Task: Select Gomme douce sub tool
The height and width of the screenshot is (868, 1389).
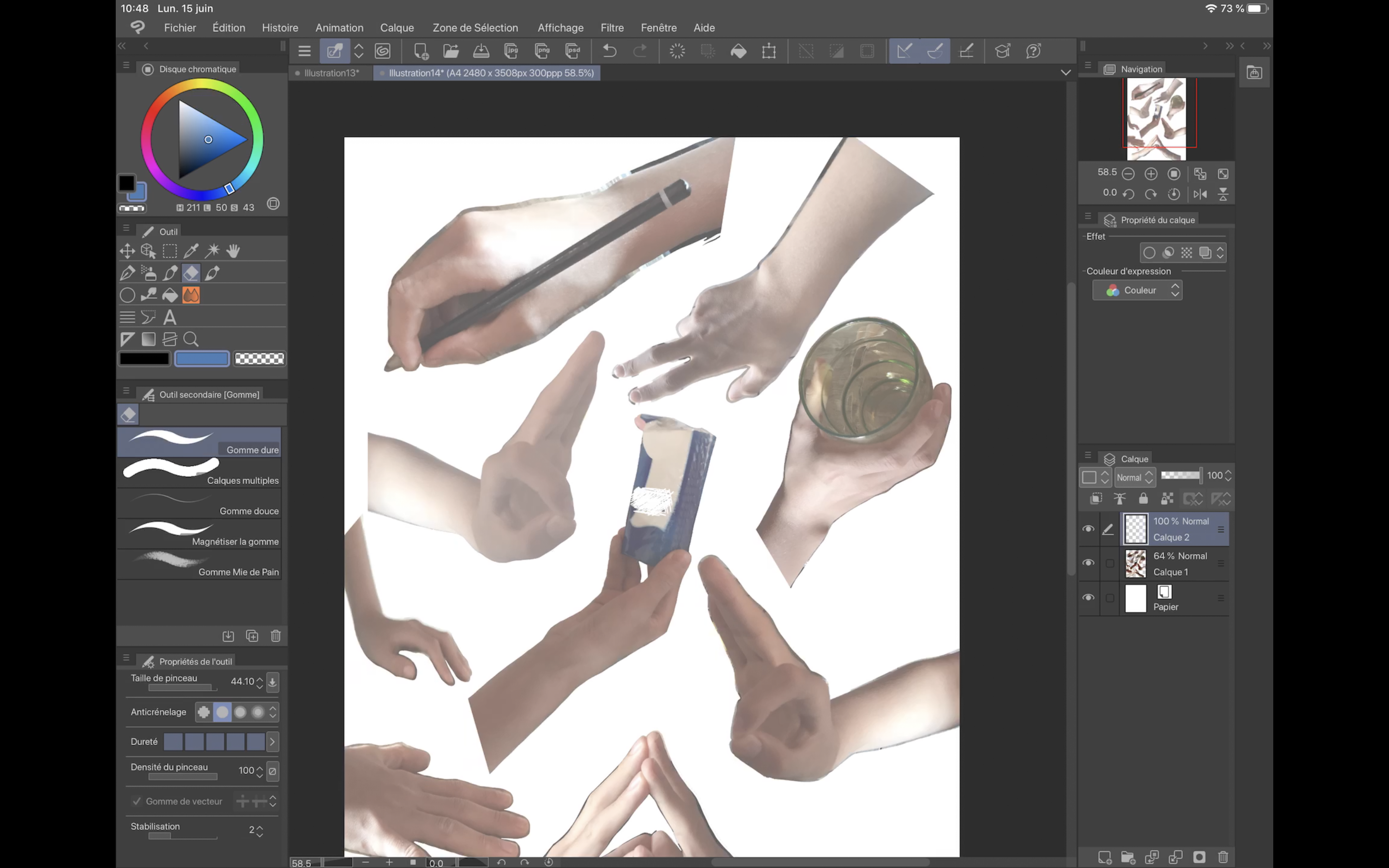Action: 199,503
